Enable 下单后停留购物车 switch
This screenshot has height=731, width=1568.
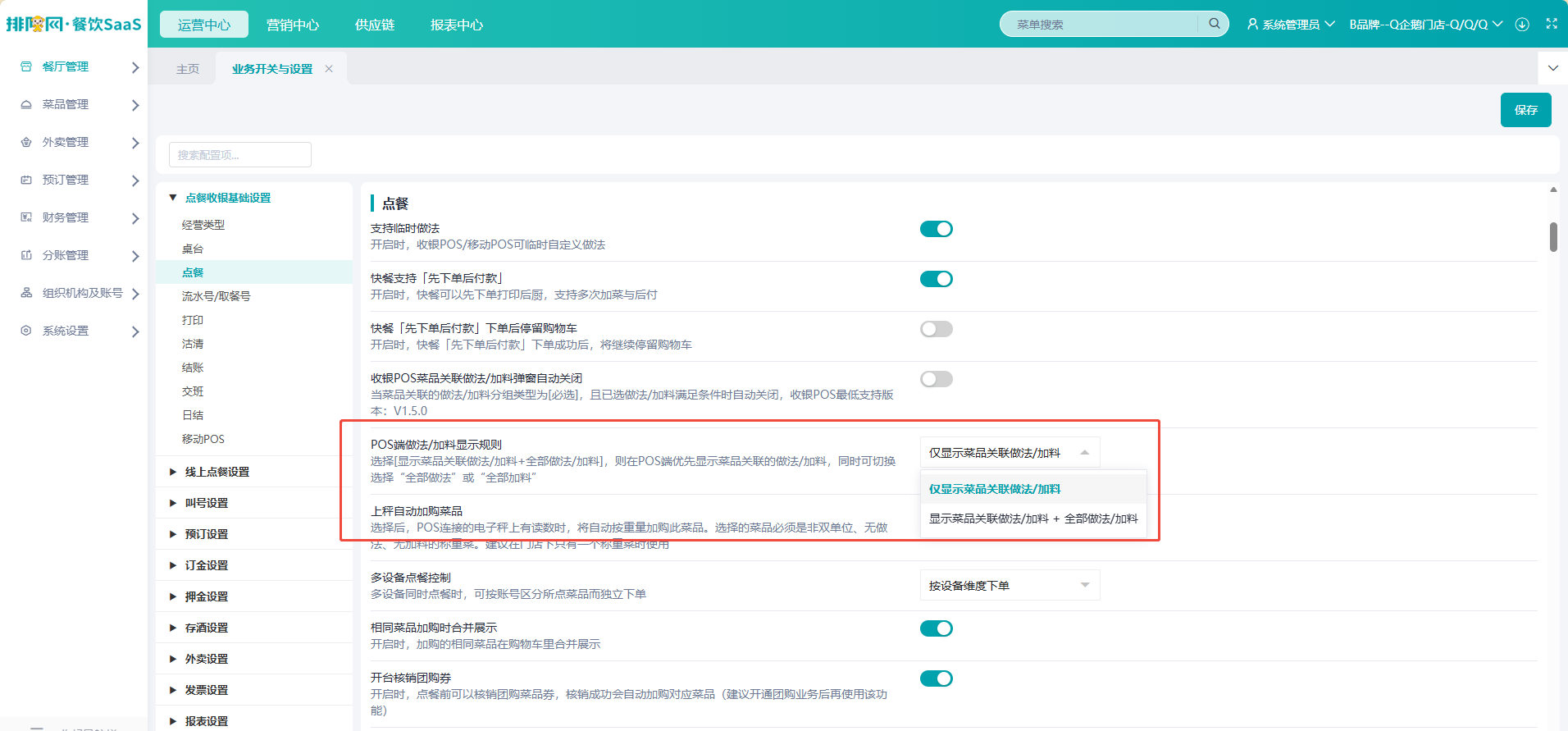click(x=937, y=329)
